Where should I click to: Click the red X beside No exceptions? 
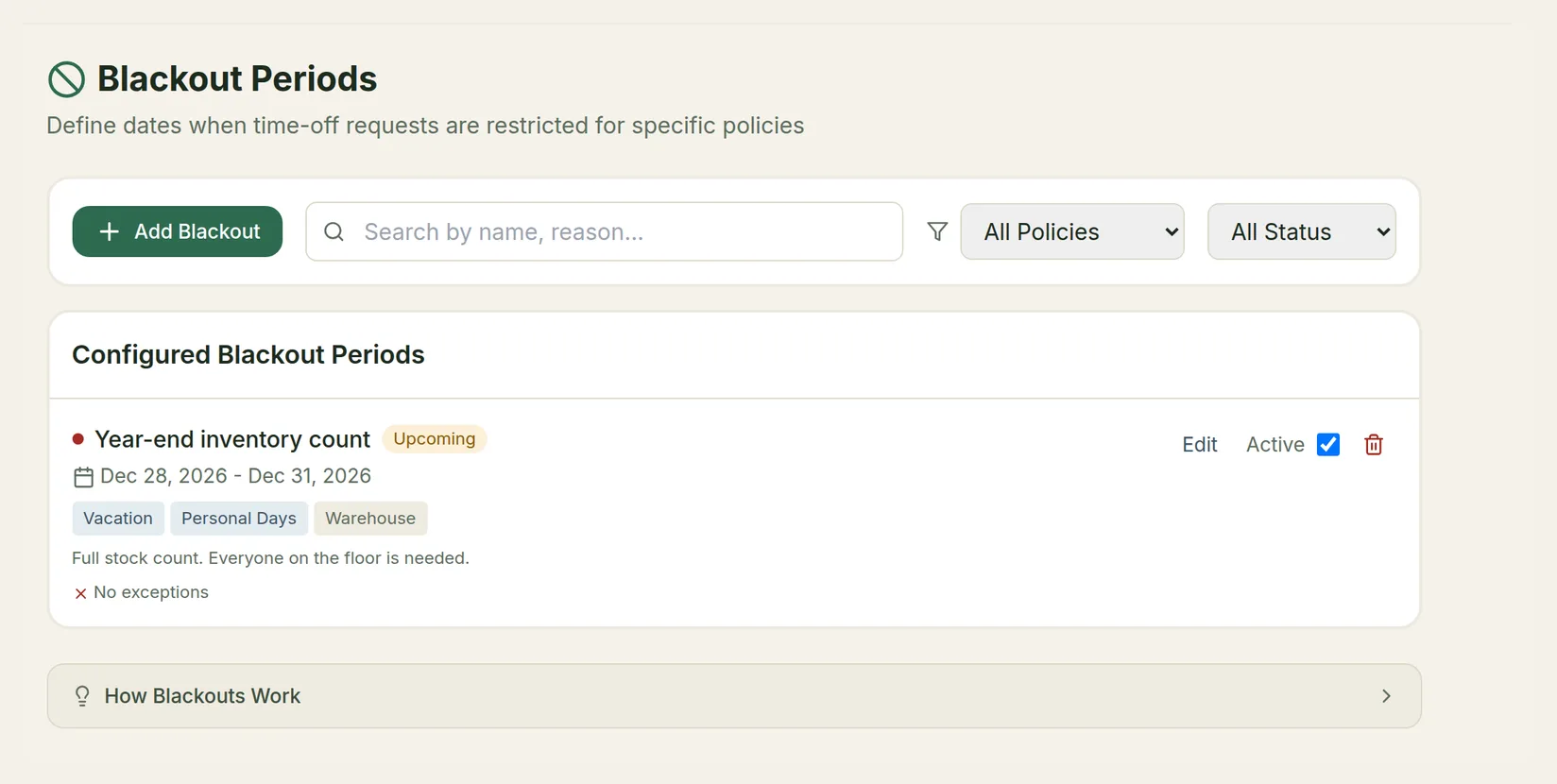(80, 593)
